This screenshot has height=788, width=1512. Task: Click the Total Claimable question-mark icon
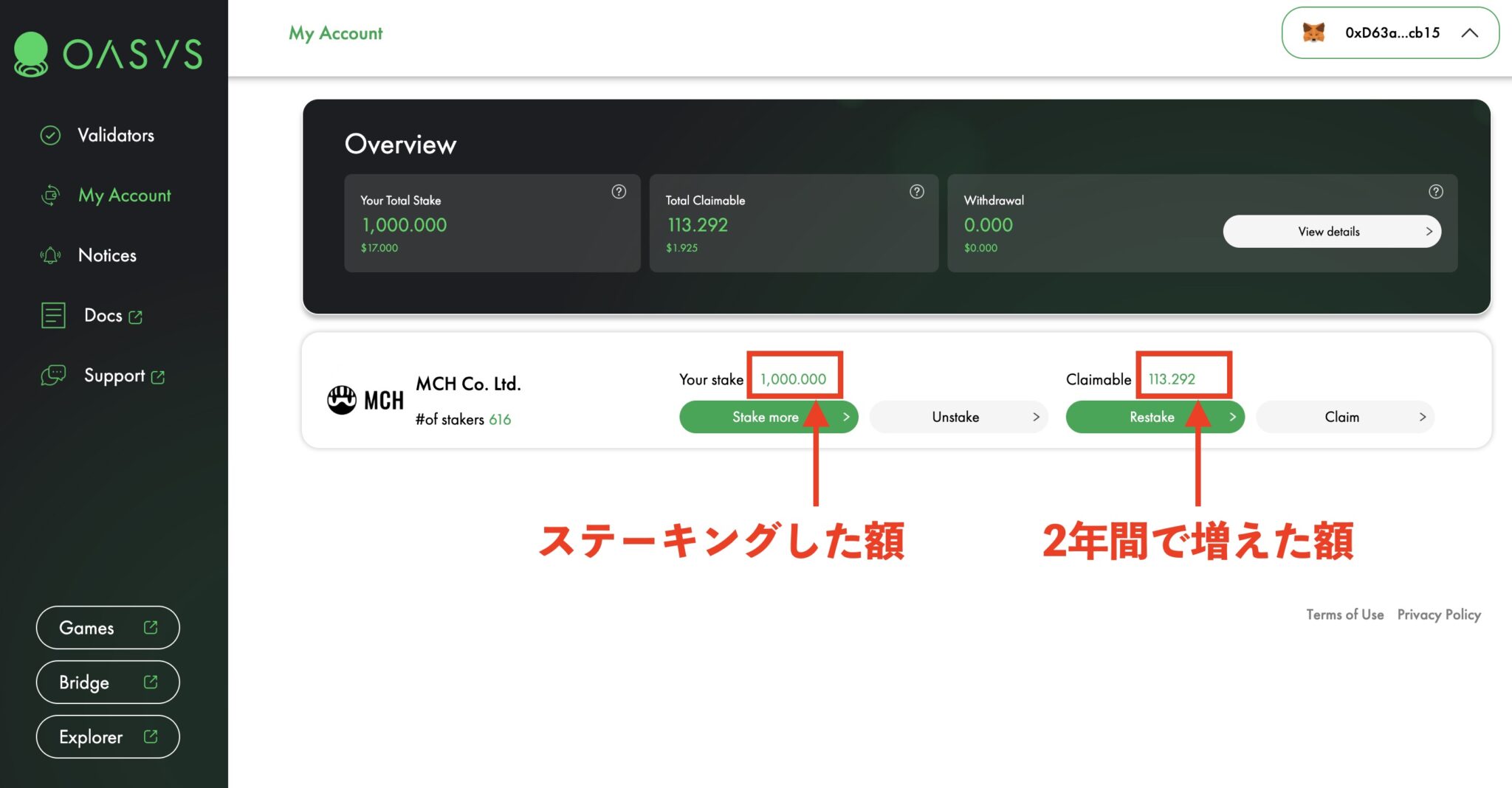tap(917, 192)
